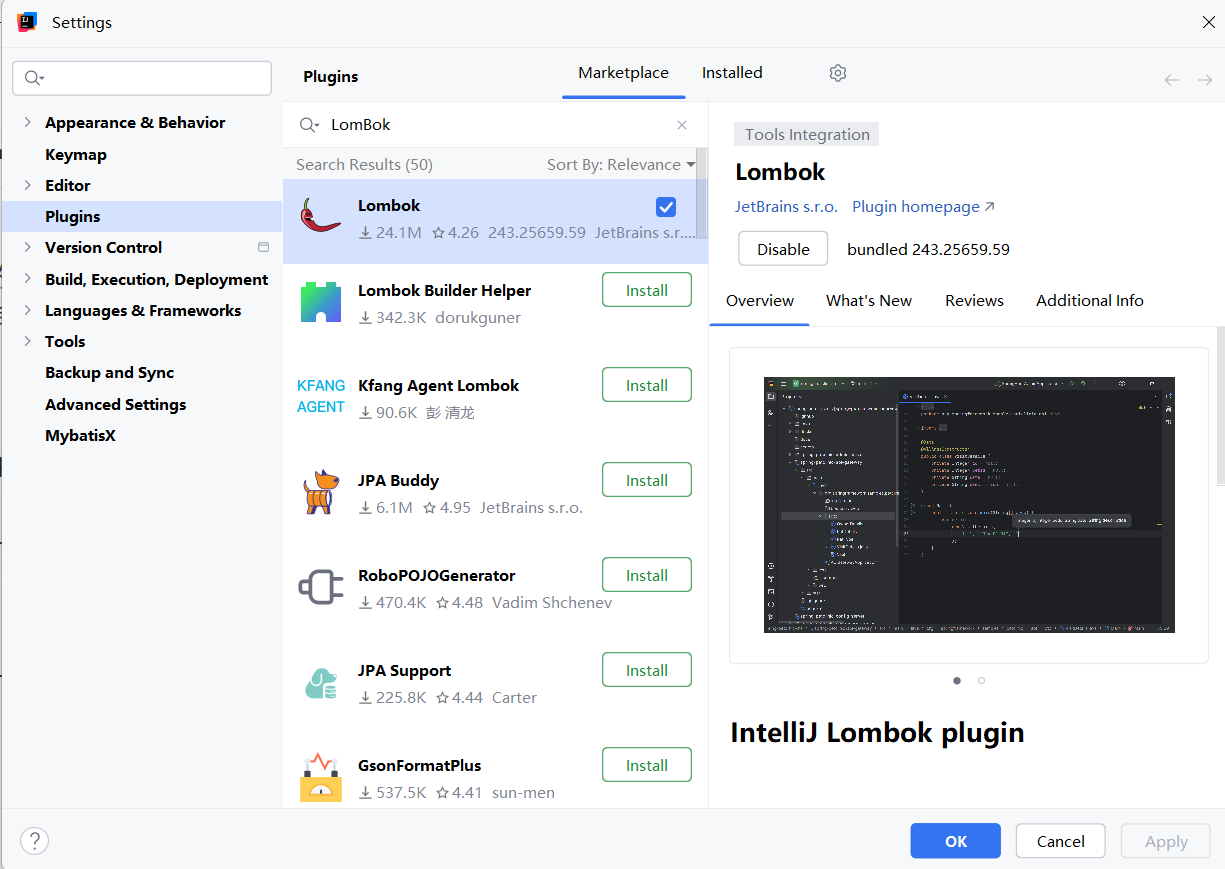The image size is (1225, 869).
Task: Click the Kfang Agent plugin logo
Action: pos(321,396)
